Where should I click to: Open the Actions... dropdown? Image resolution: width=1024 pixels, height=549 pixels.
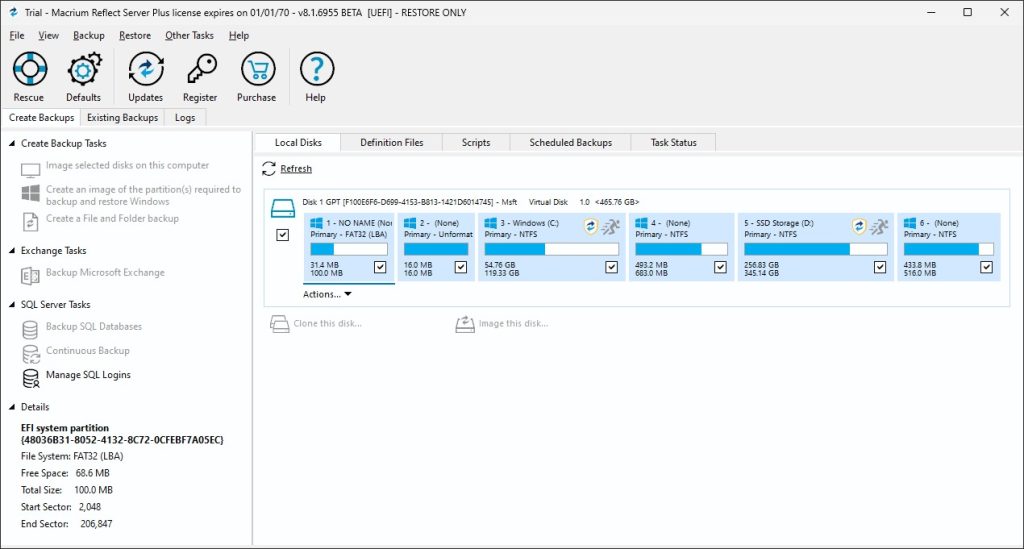pos(327,294)
